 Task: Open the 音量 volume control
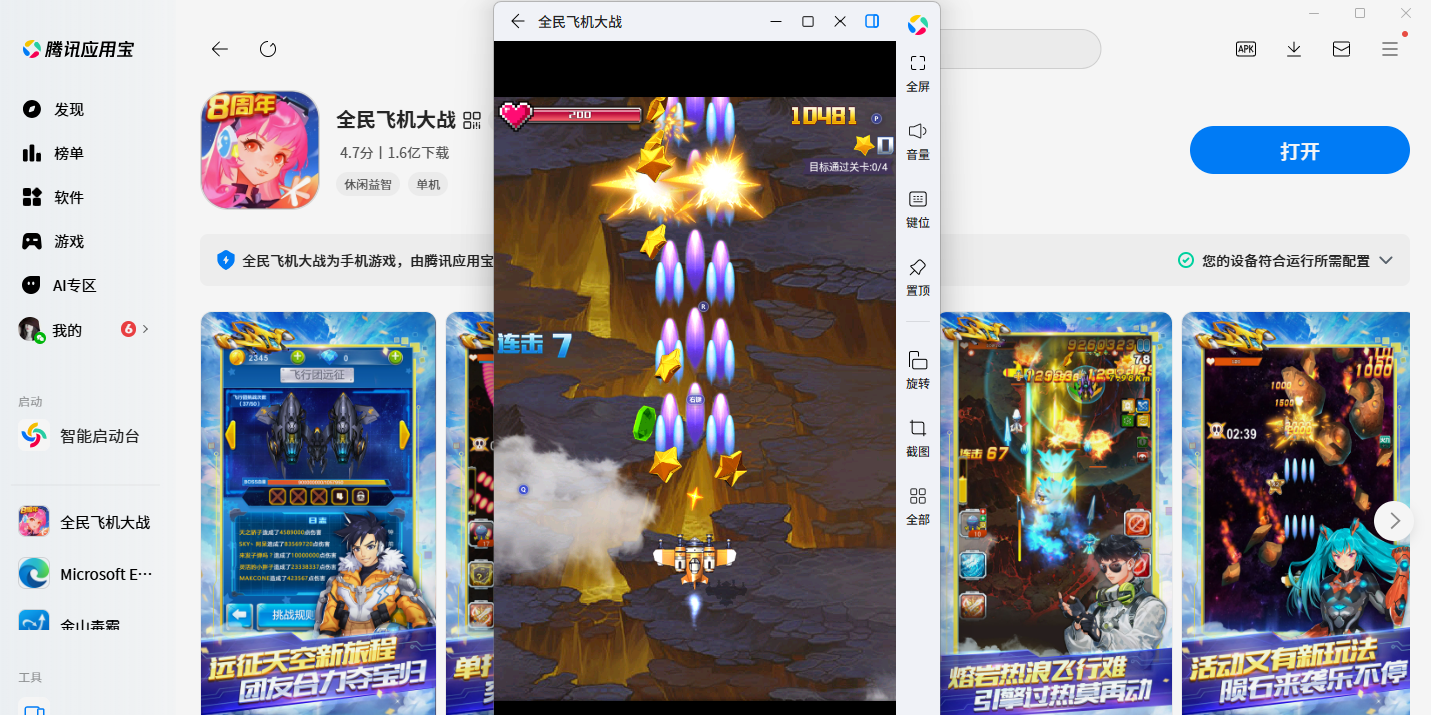tap(918, 141)
